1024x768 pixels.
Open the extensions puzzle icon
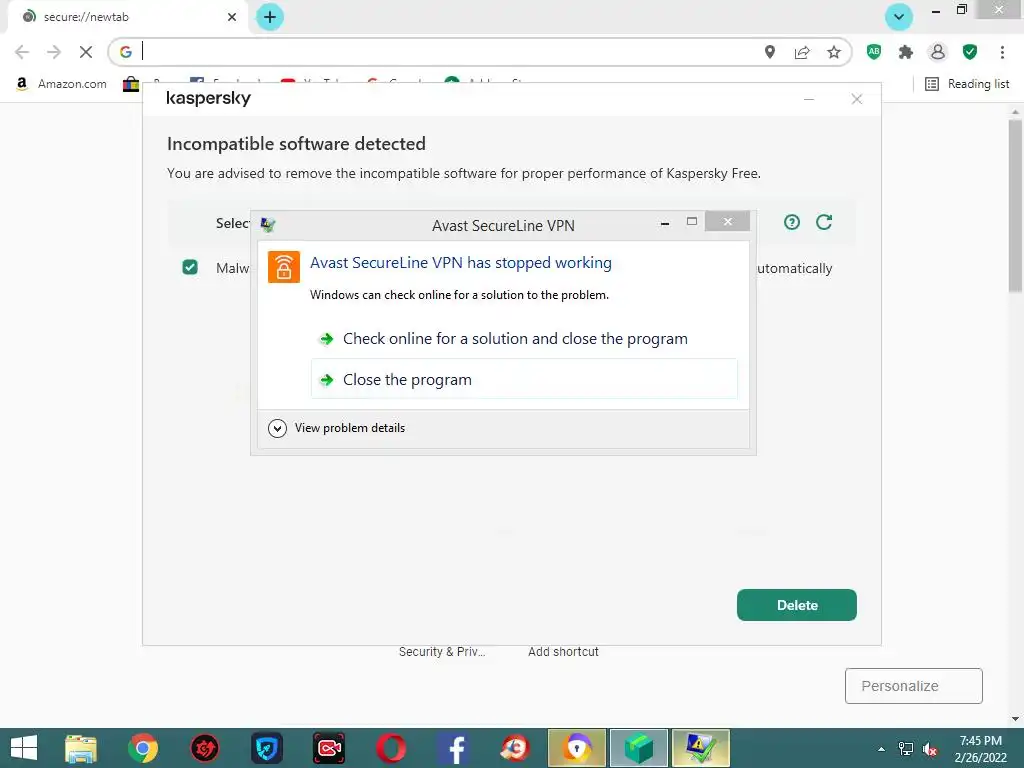(906, 52)
